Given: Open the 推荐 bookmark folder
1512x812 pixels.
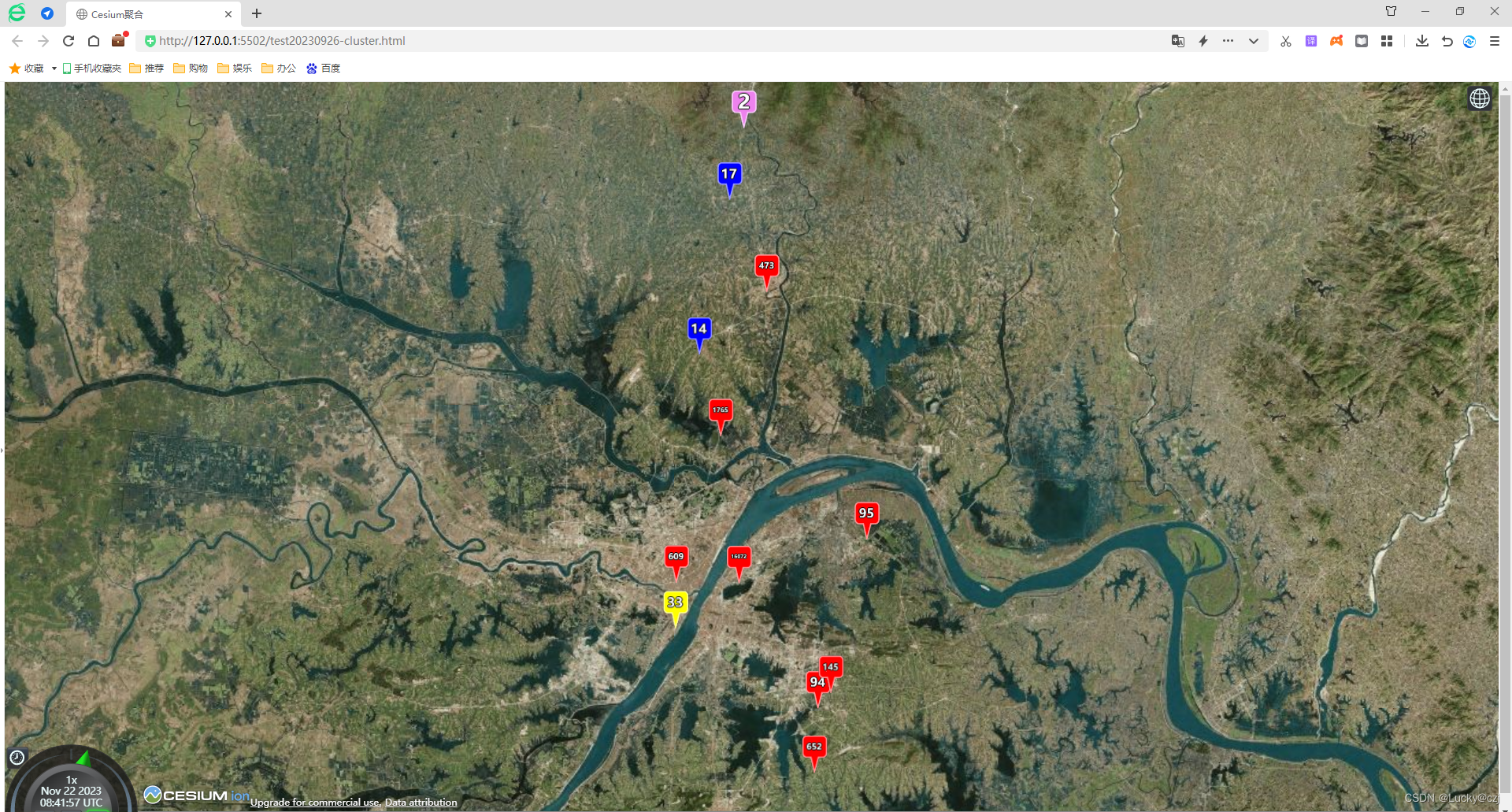Looking at the screenshot, I should coord(146,69).
